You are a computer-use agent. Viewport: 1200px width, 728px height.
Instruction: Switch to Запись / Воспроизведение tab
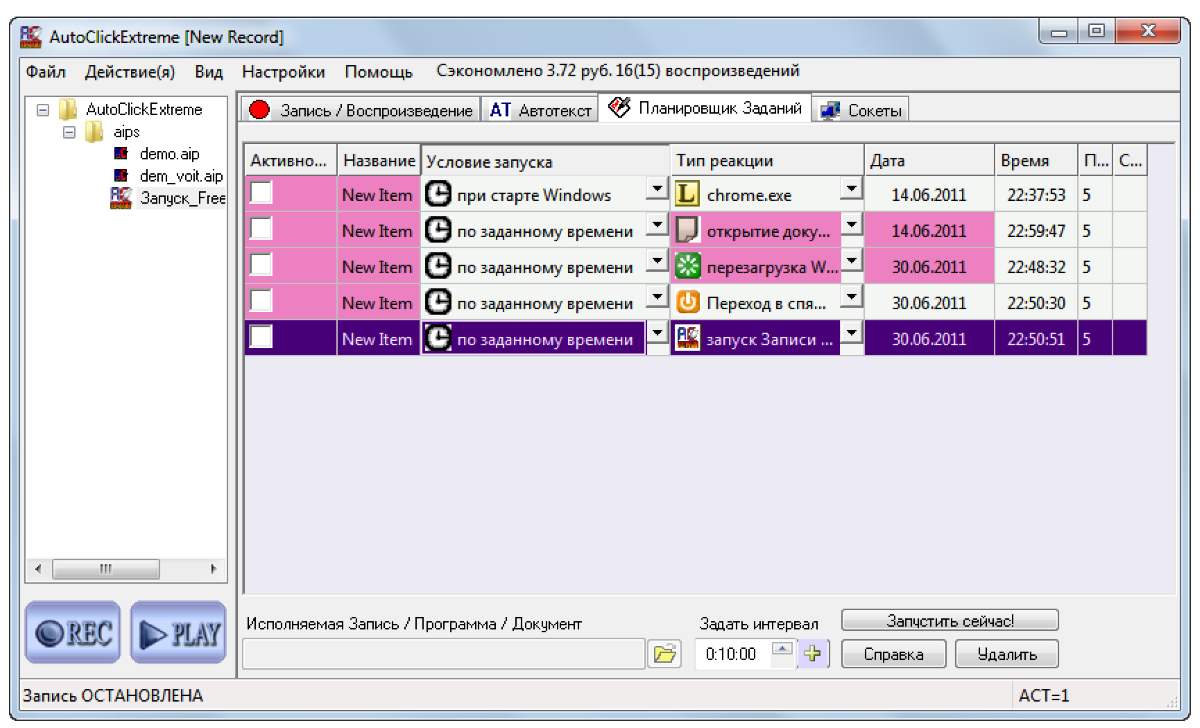360,110
